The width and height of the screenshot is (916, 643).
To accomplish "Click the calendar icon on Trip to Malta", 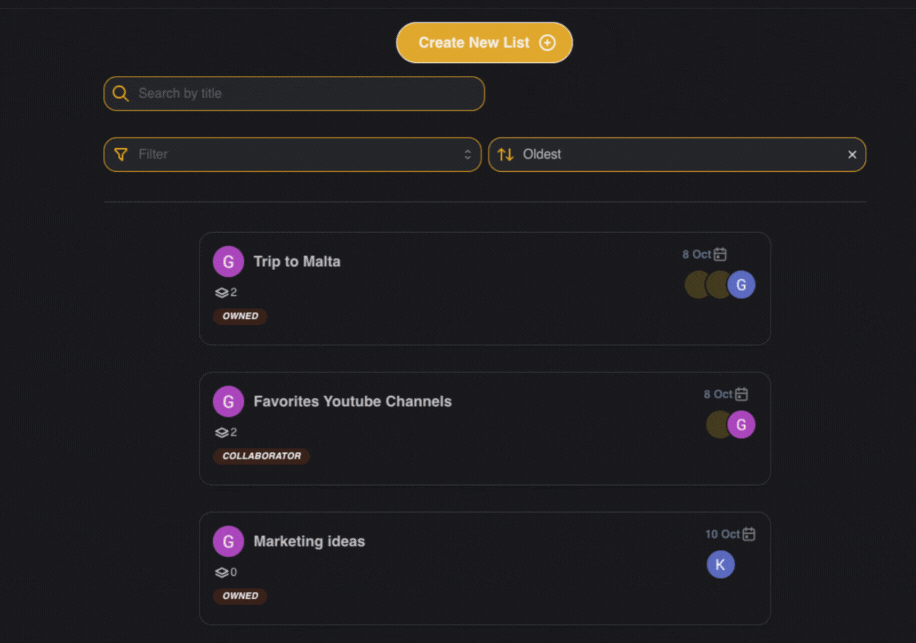I will point(720,254).
